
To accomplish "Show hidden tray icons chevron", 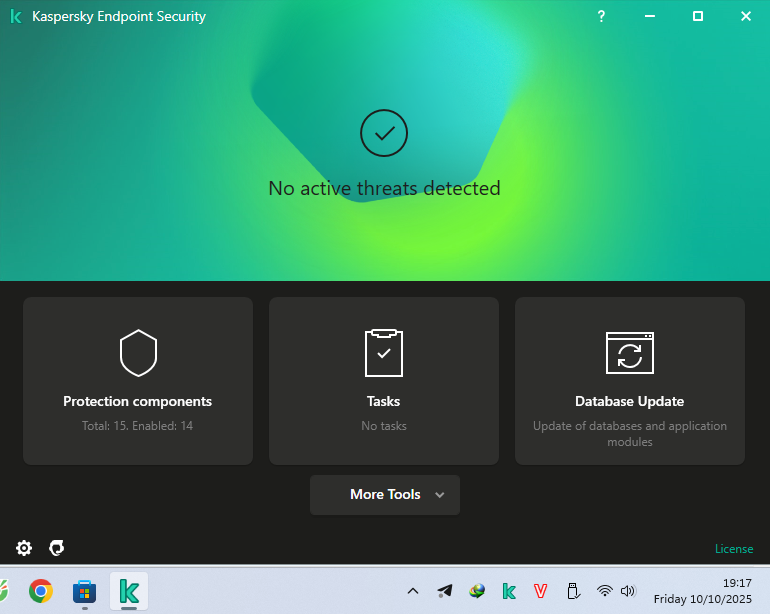I will click(x=413, y=591).
